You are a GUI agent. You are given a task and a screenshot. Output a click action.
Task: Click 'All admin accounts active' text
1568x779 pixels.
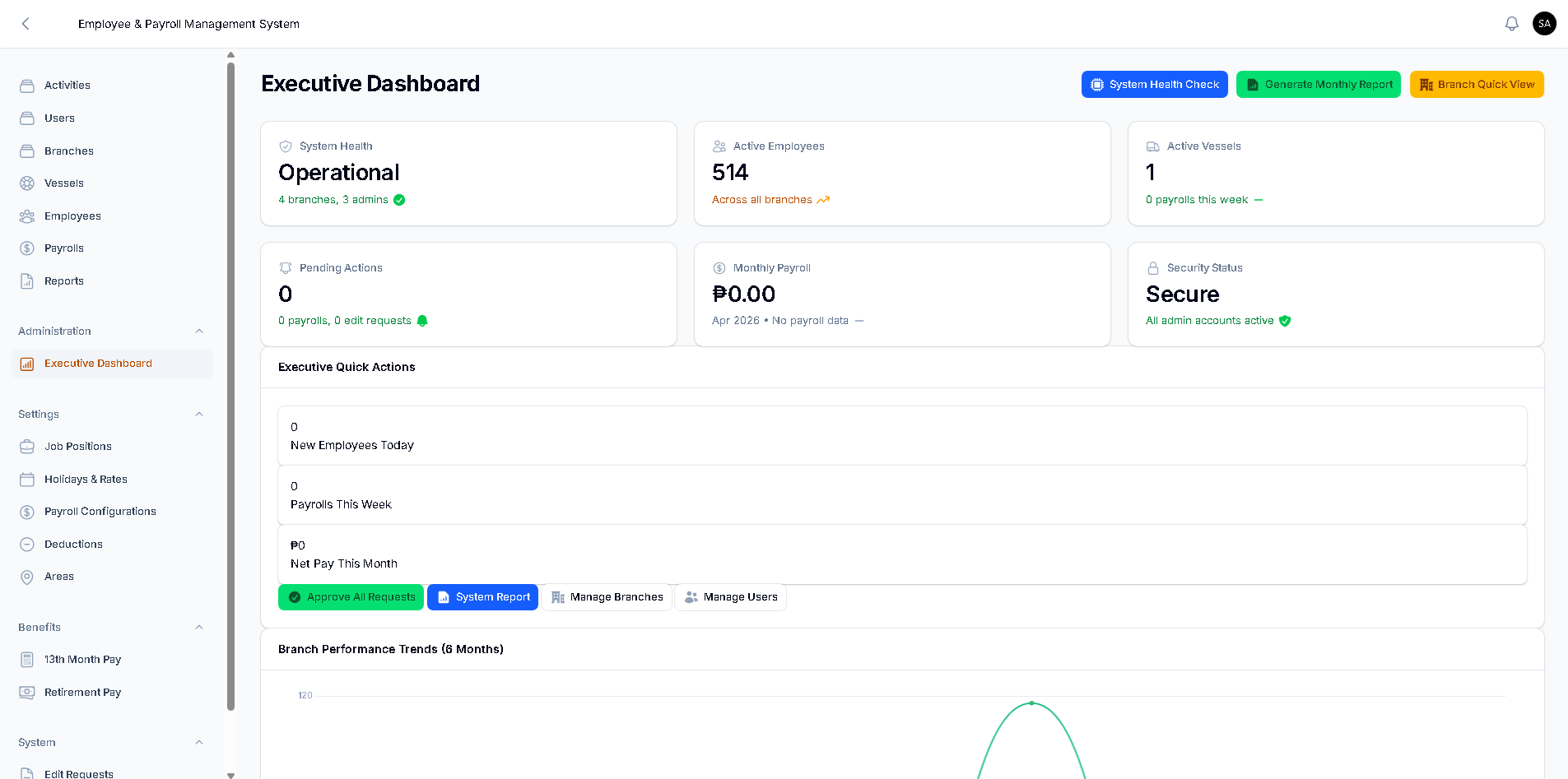point(1210,321)
